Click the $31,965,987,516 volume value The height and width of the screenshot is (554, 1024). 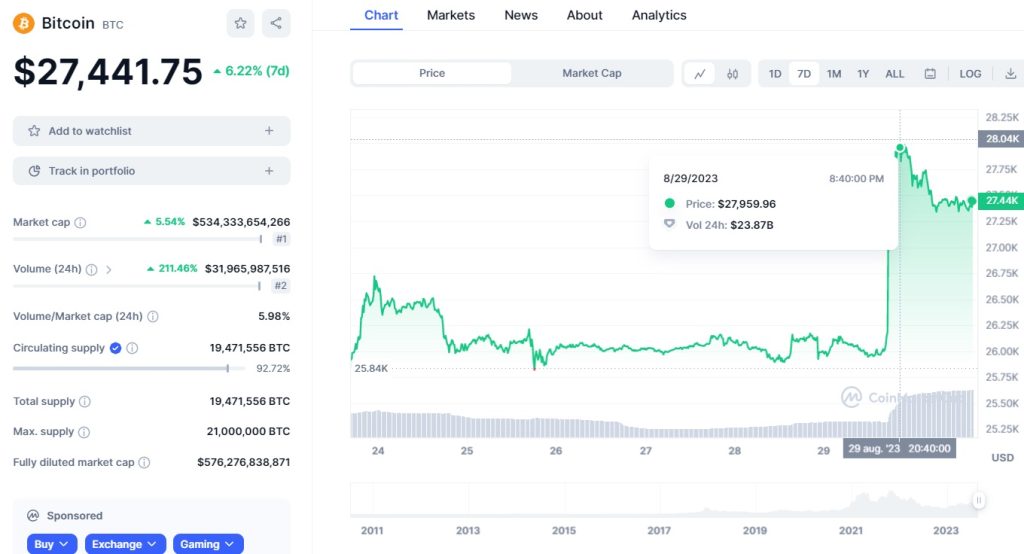click(x=247, y=269)
